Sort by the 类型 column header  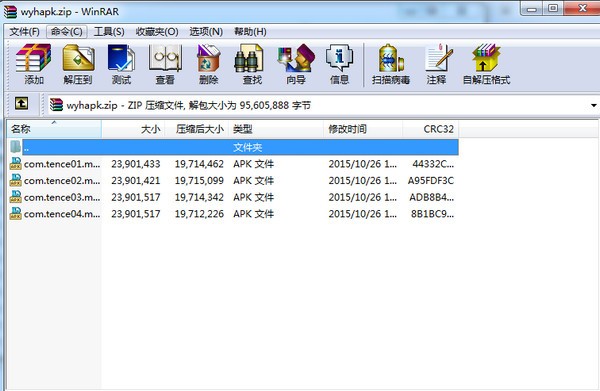pos(276,129)
